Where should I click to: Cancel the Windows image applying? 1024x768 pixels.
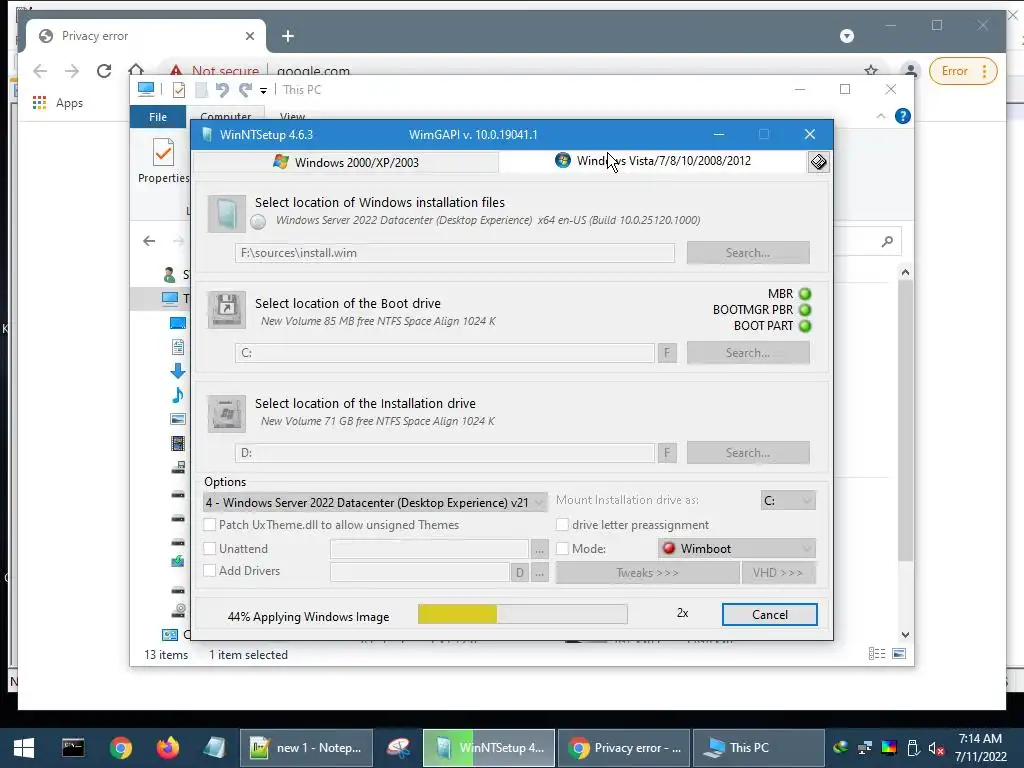pyautogui.click(x=769, y=615)
